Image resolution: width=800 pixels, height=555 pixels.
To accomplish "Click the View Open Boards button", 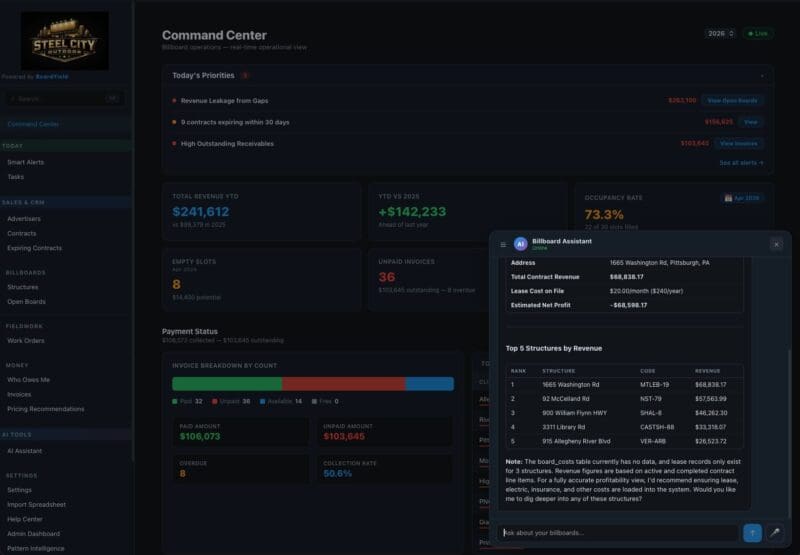I will click(733, 100).
